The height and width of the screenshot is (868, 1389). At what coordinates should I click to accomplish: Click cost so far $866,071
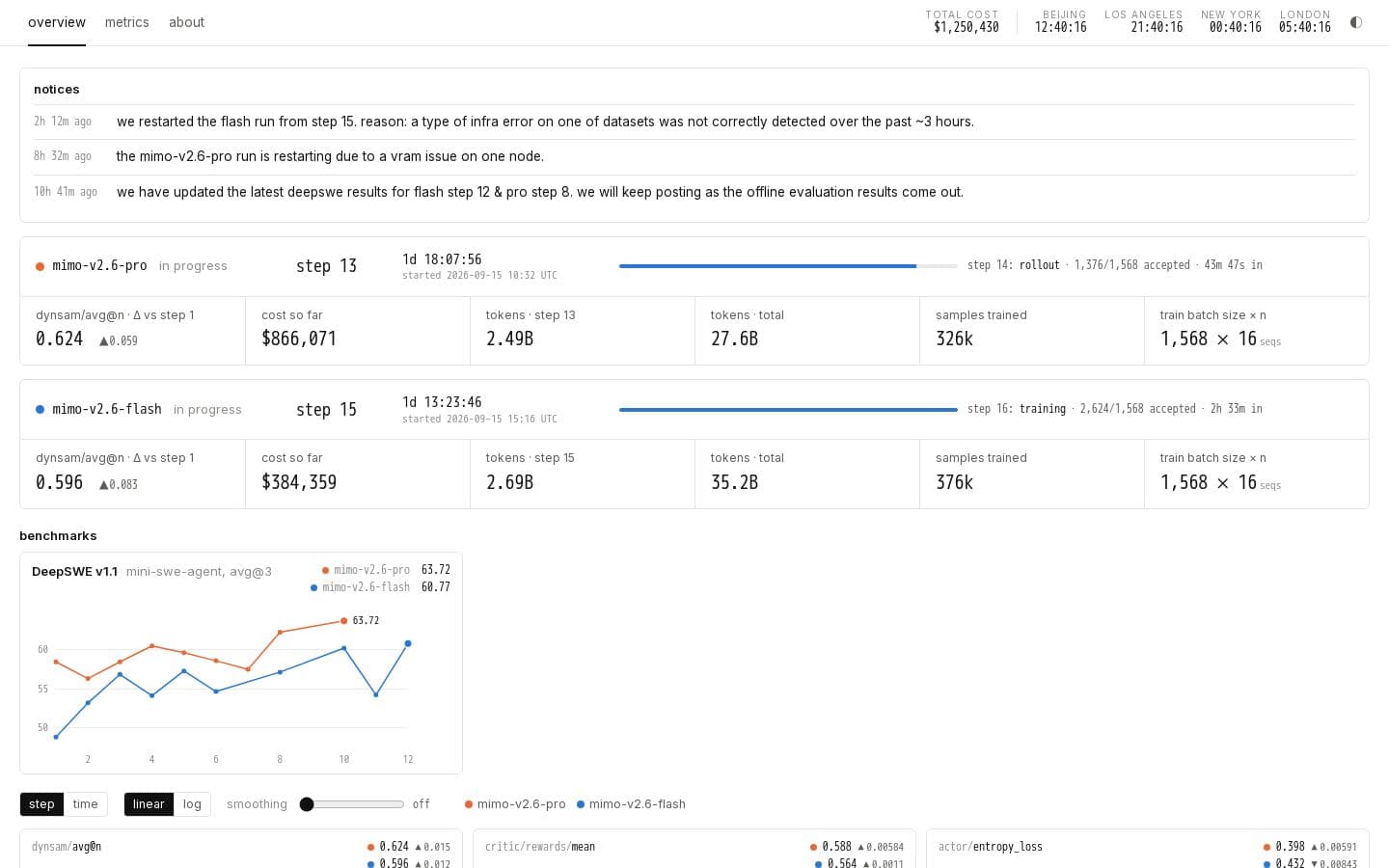(299, 339)
